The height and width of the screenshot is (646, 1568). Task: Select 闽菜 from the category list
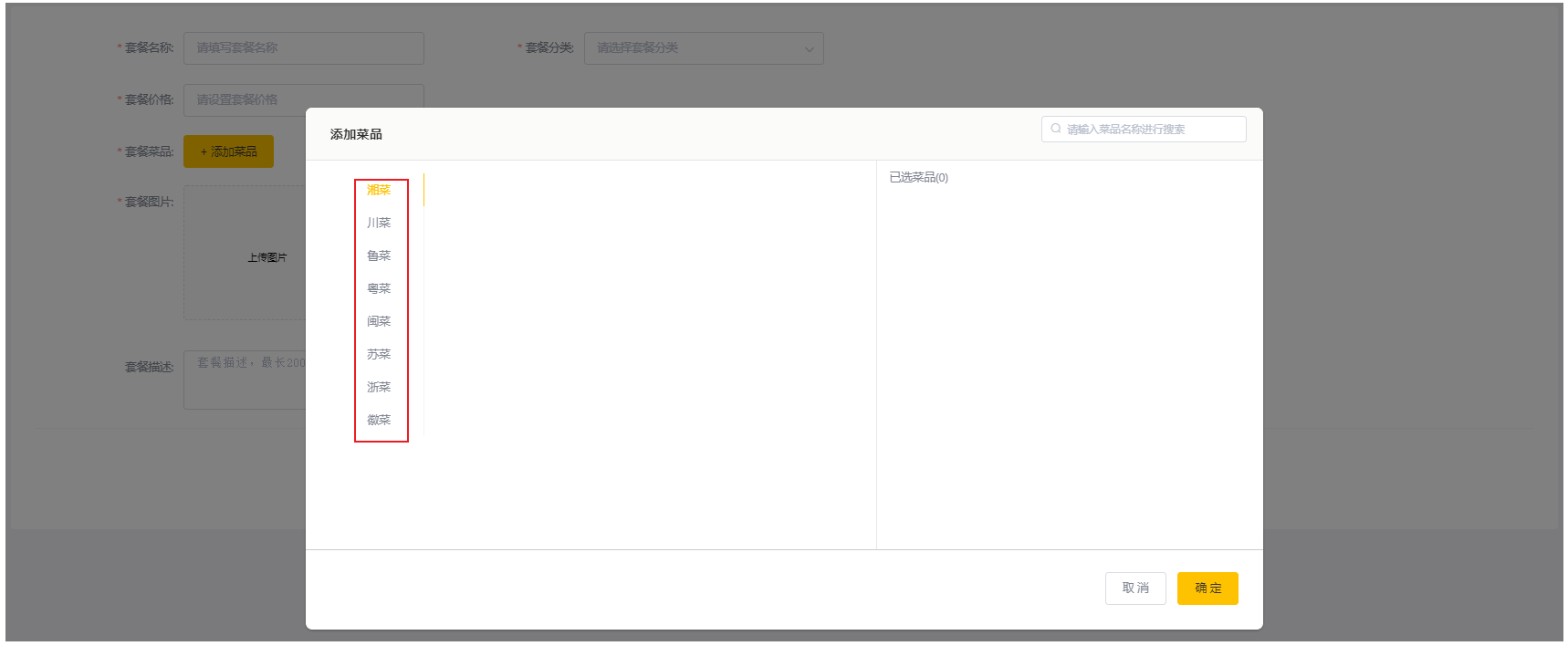click(379, 321)
